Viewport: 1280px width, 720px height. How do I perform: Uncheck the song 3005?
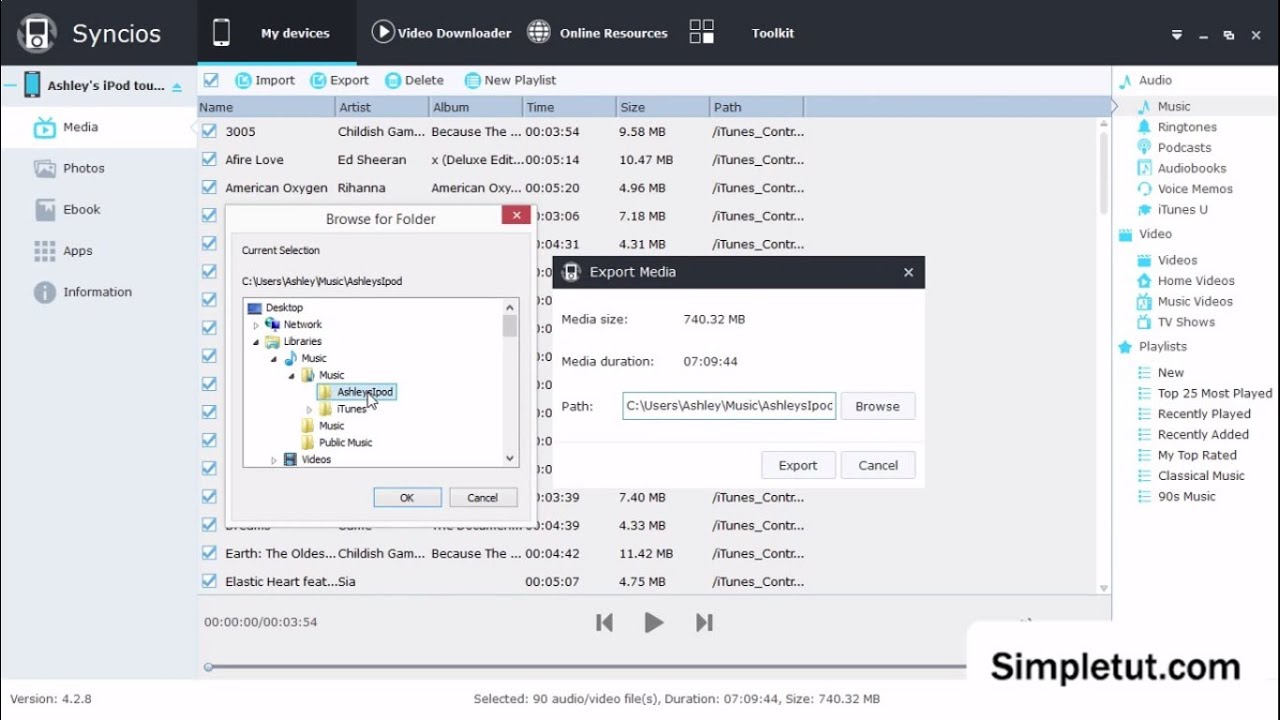coord(209,131)
